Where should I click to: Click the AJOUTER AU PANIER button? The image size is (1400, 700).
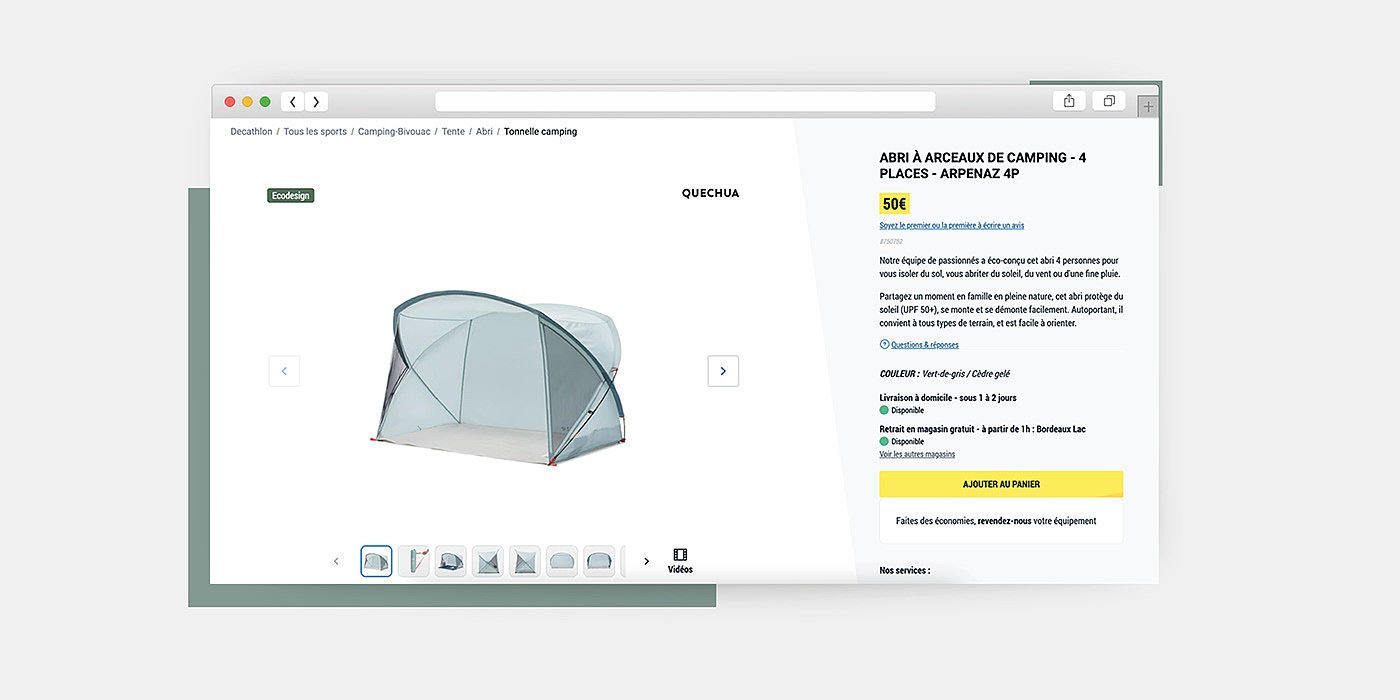(x=1001, y=484)
